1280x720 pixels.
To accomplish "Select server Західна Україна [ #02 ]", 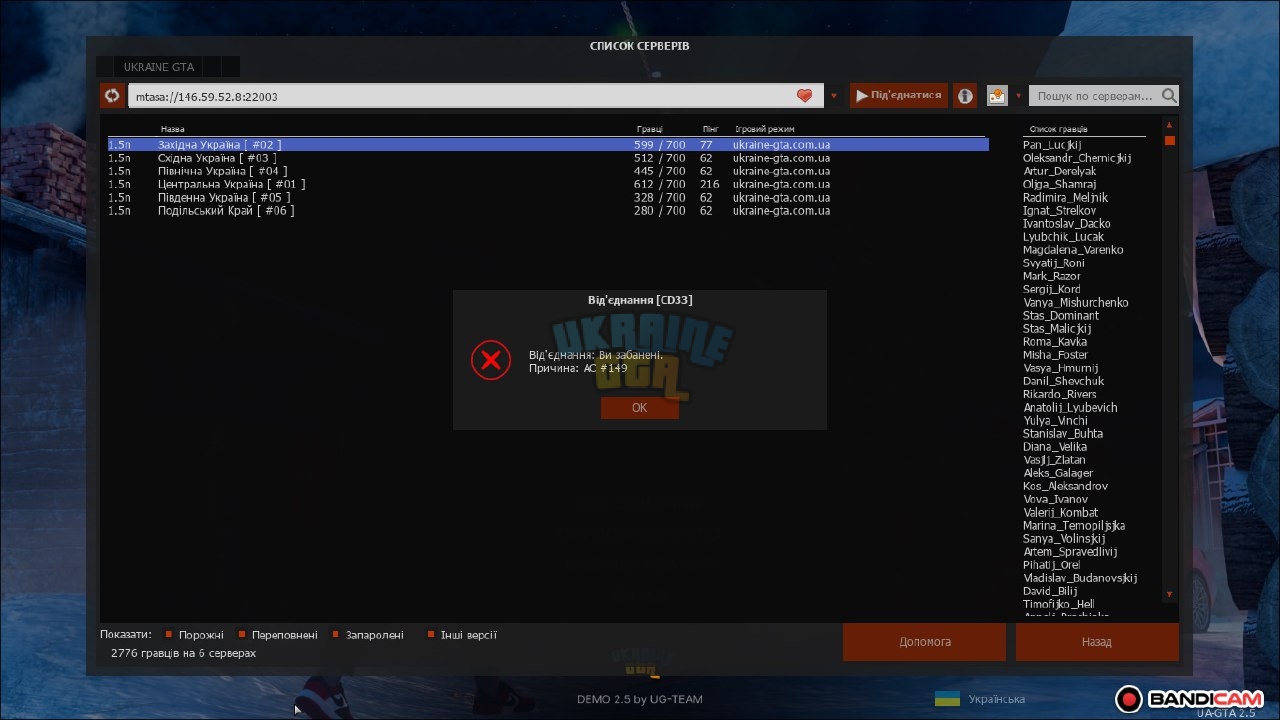I will pyautogui.click(x=548, y=145).
